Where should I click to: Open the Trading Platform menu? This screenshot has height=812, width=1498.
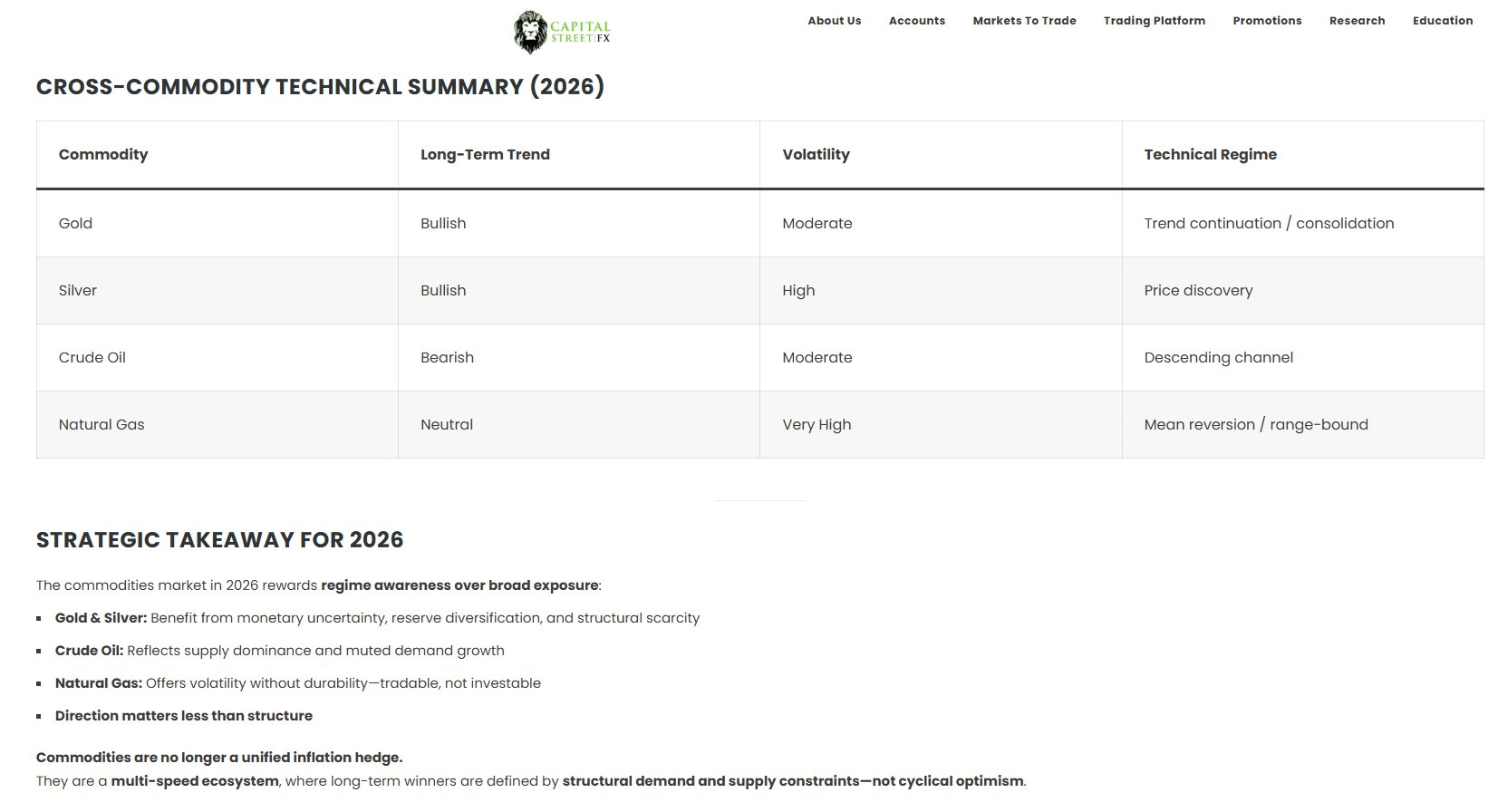tap(1155, 21)
